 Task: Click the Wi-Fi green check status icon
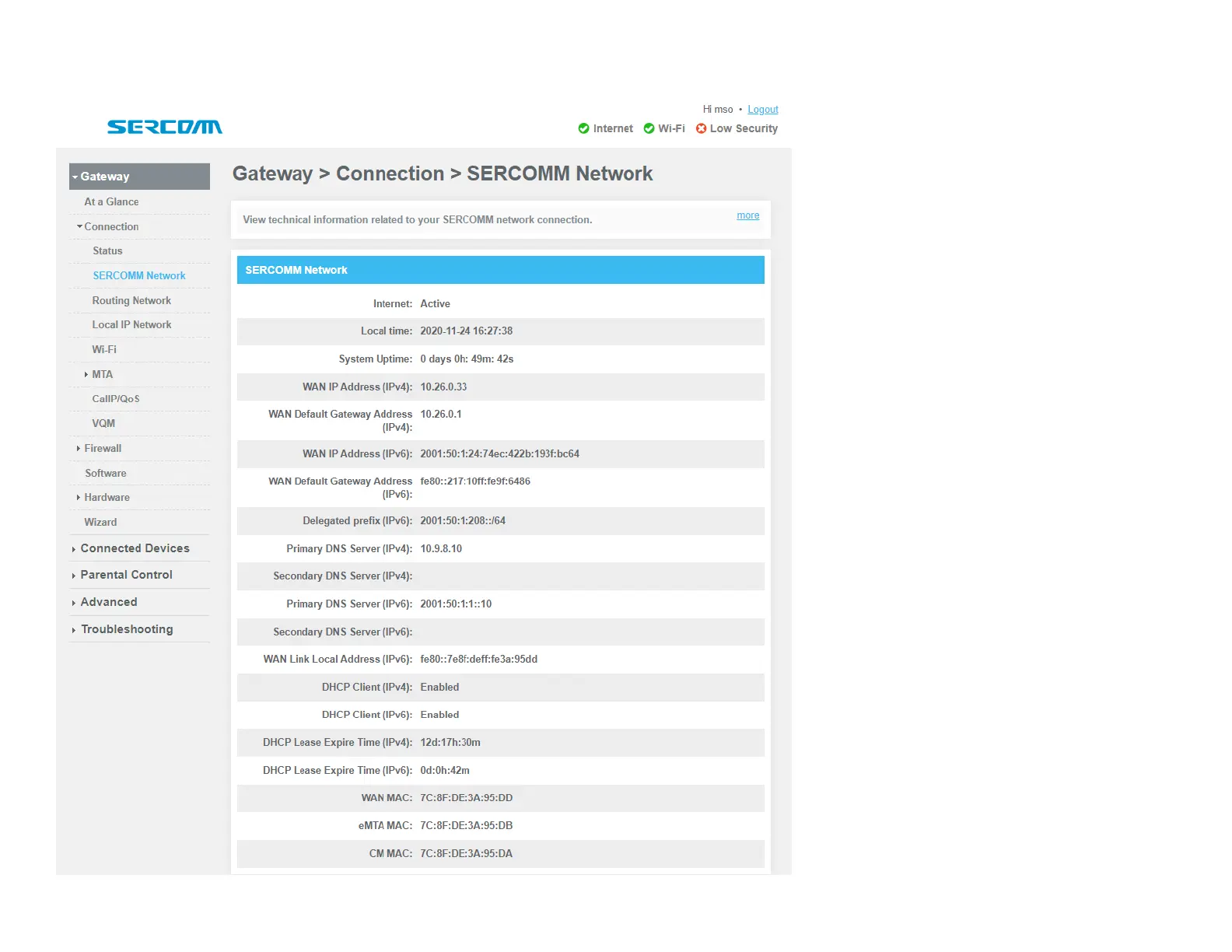(x=649, y=128)
